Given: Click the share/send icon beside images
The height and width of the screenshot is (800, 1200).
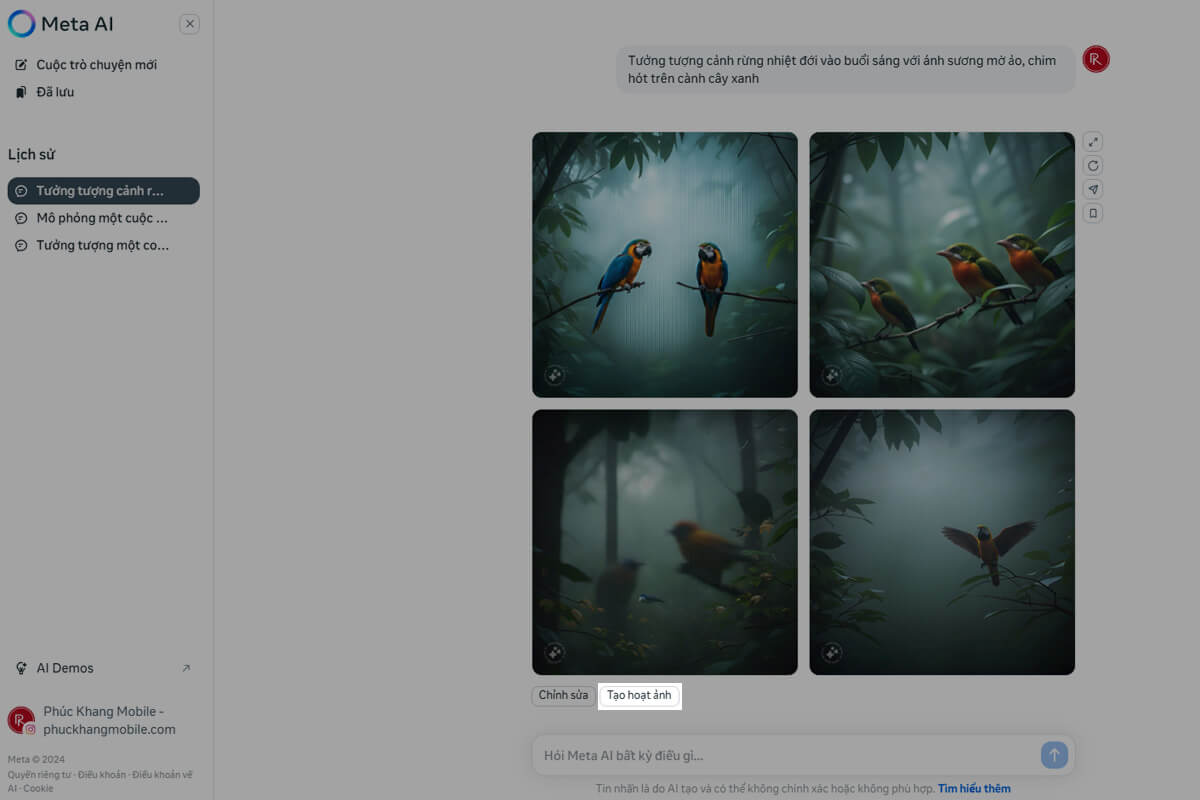Looking at the screenshot, I should (x=1093, y=190).
